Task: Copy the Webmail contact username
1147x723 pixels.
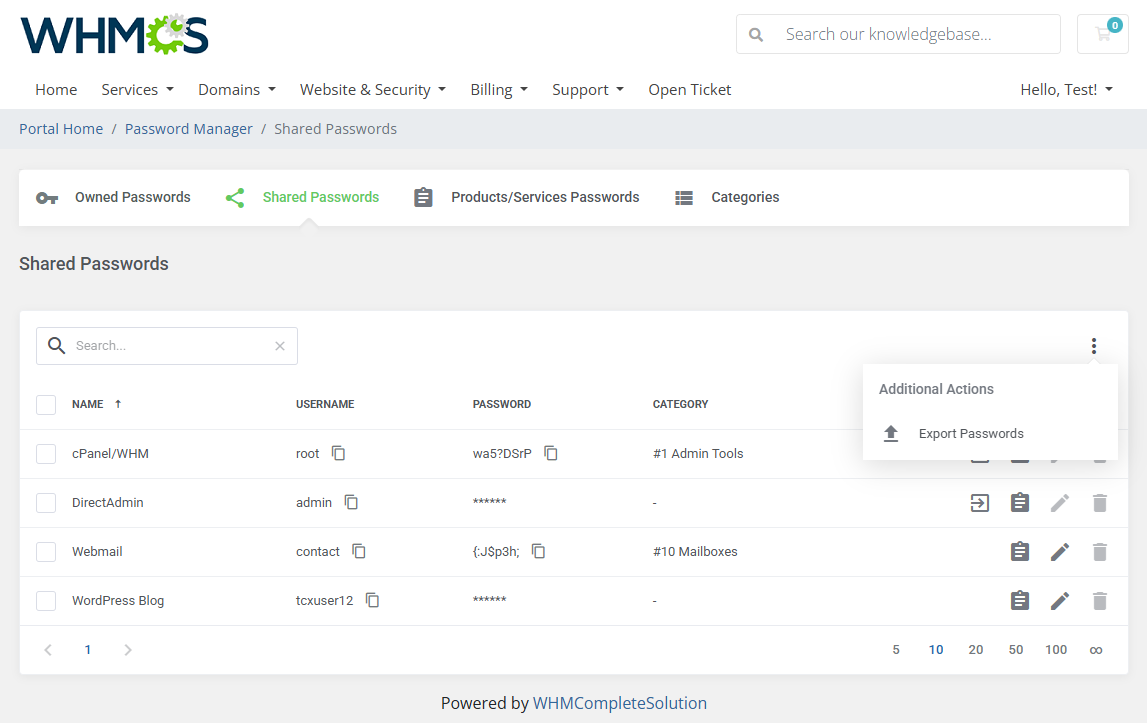Action: click(x=359, y=552)
